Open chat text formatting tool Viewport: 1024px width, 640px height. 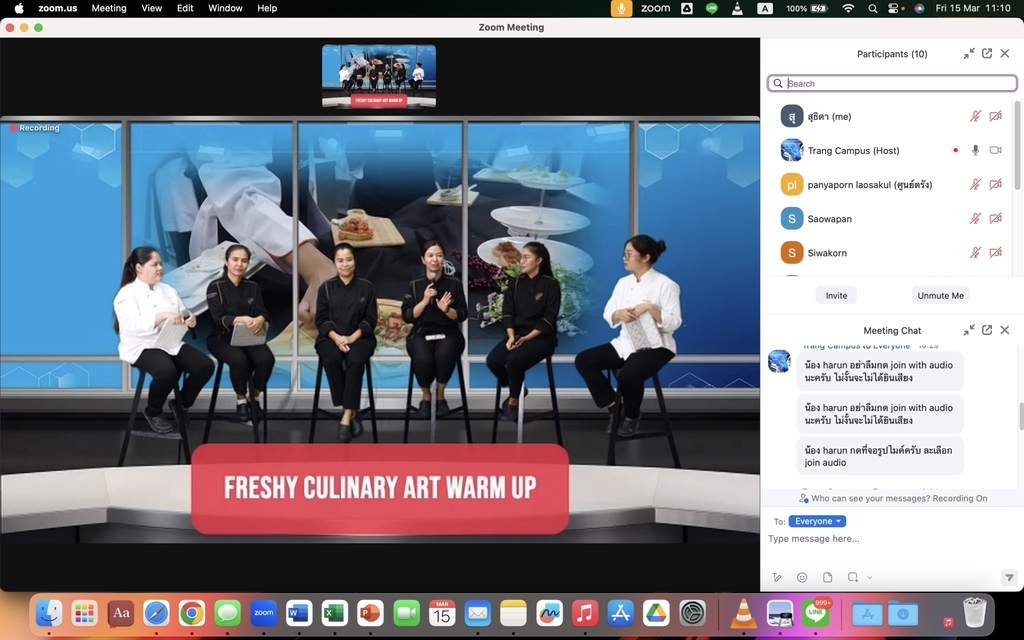coord(777,578)
